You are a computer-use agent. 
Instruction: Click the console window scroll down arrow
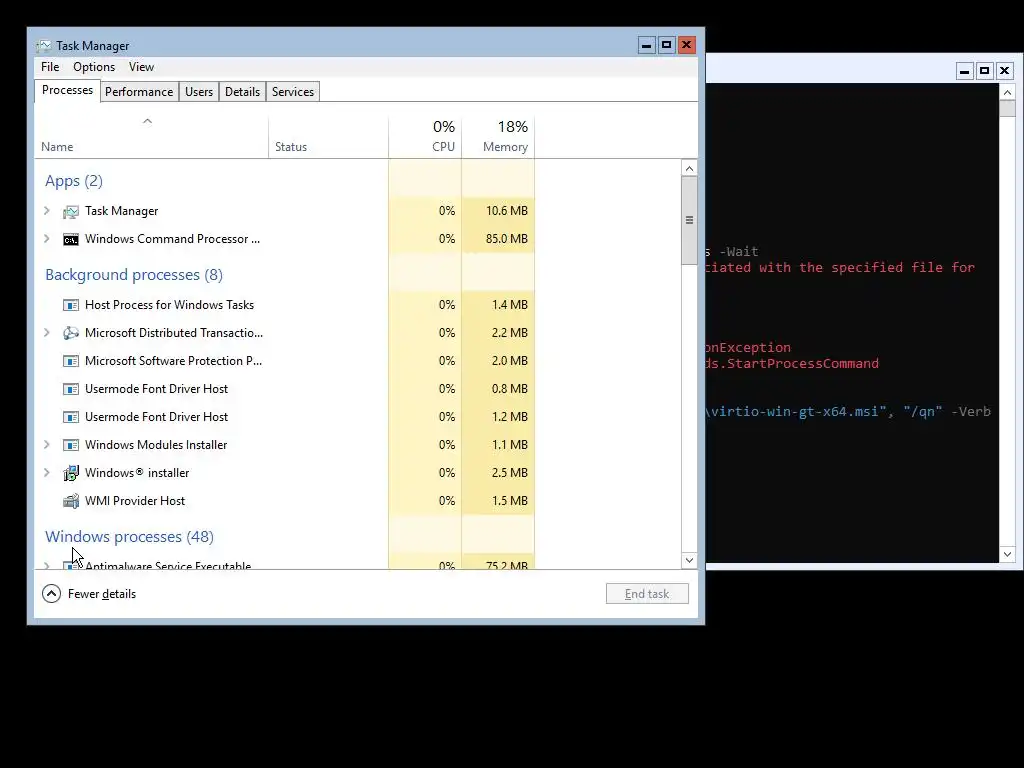[x=1007, y=554]
